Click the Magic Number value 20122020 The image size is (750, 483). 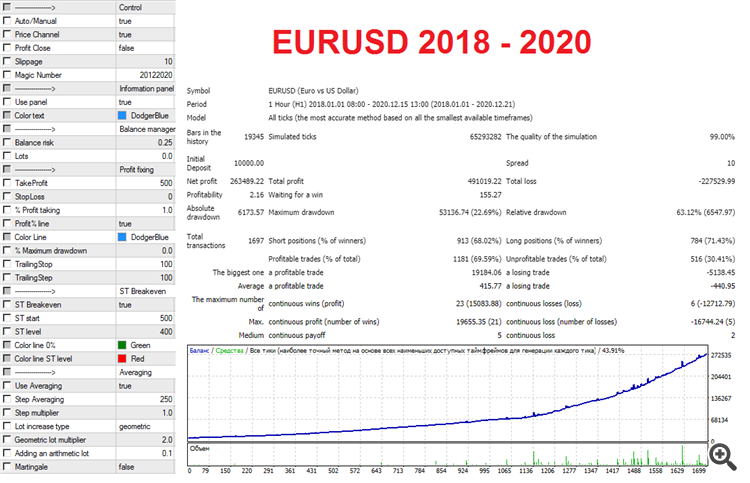(156, 75)
